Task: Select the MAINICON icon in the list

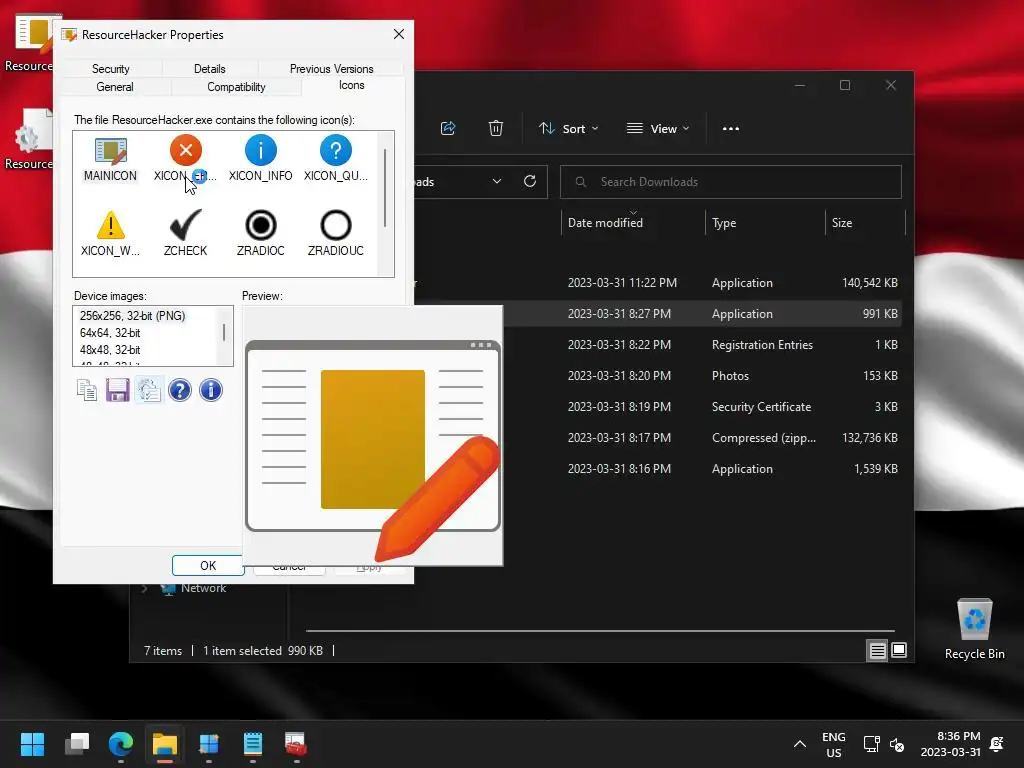Action: tap(110, 159)
